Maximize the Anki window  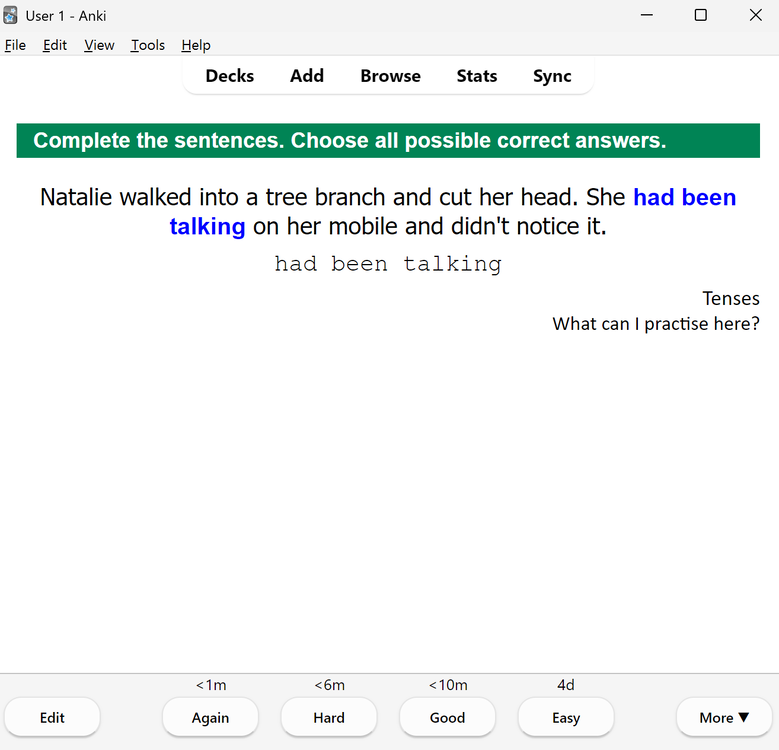[x=701, y=15]
